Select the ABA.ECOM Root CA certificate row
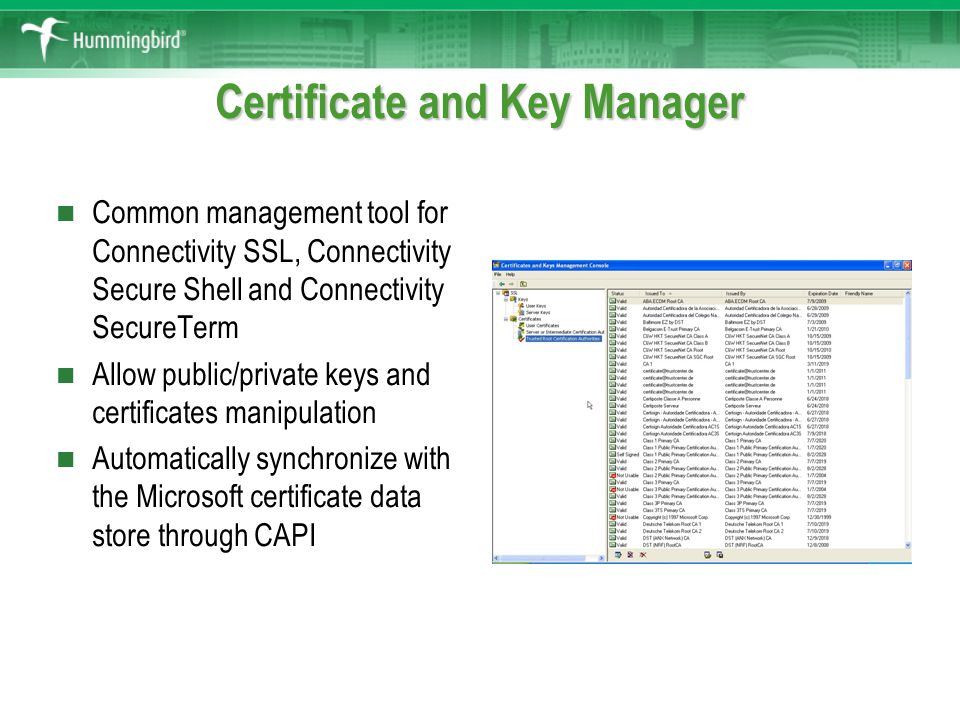This screenshot has width=960, height=720. 756,301
